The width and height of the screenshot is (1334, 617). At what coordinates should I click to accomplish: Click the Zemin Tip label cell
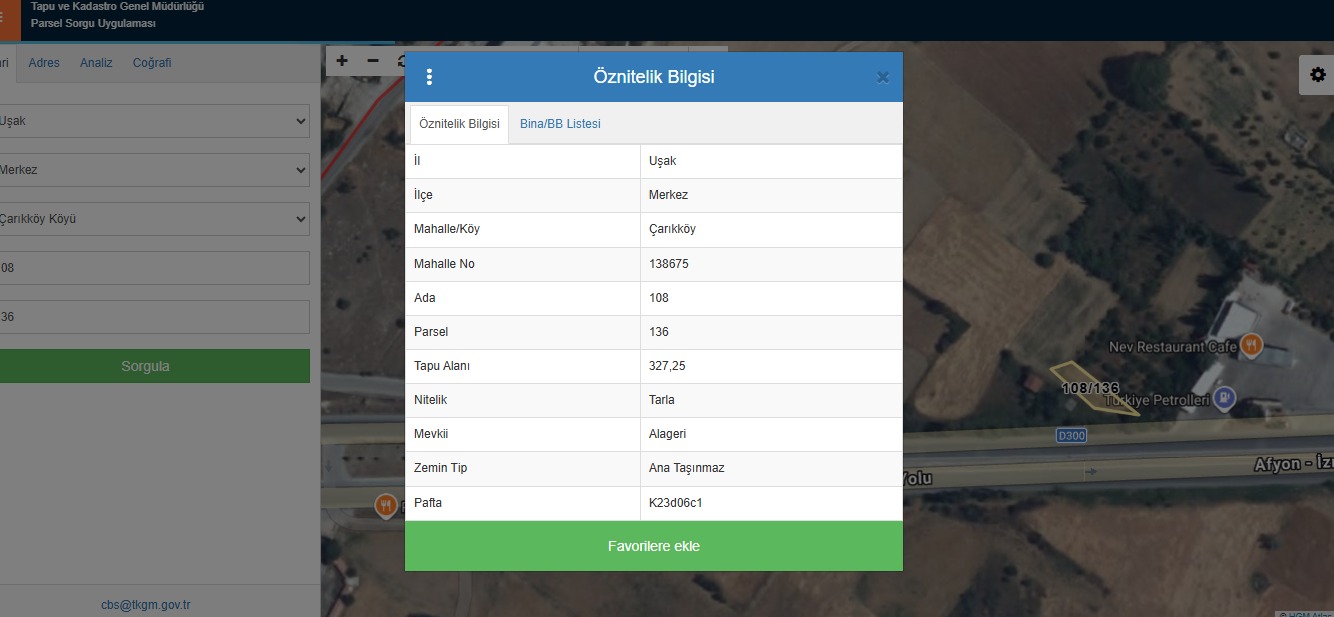point(523,468)
